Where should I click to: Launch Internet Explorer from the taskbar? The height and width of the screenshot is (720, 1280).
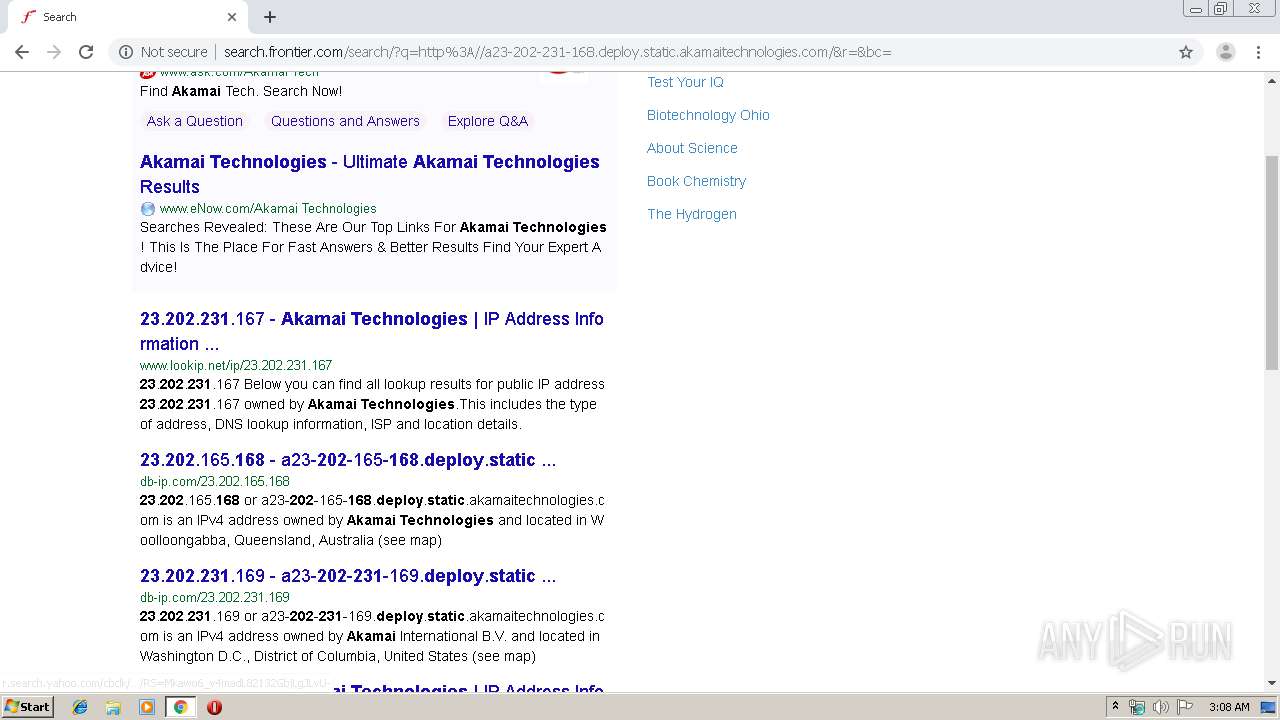(x=80, y=707)
